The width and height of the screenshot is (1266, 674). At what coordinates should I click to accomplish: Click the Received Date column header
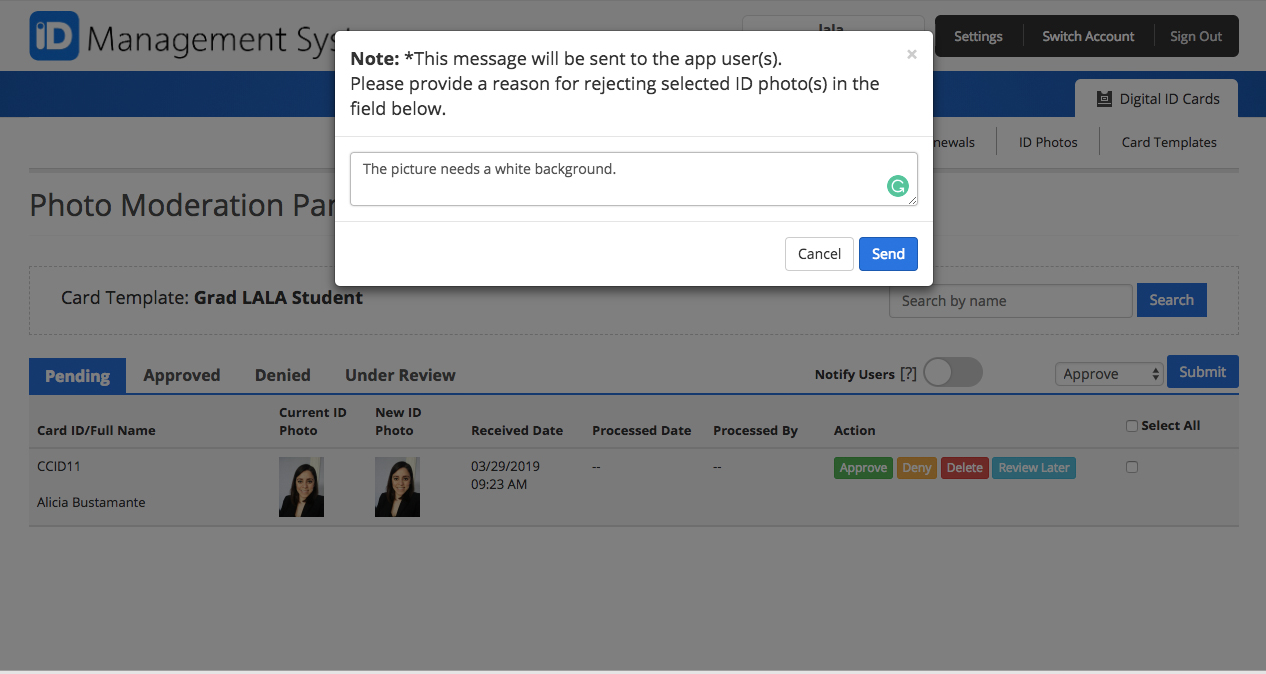pos(517,430)
